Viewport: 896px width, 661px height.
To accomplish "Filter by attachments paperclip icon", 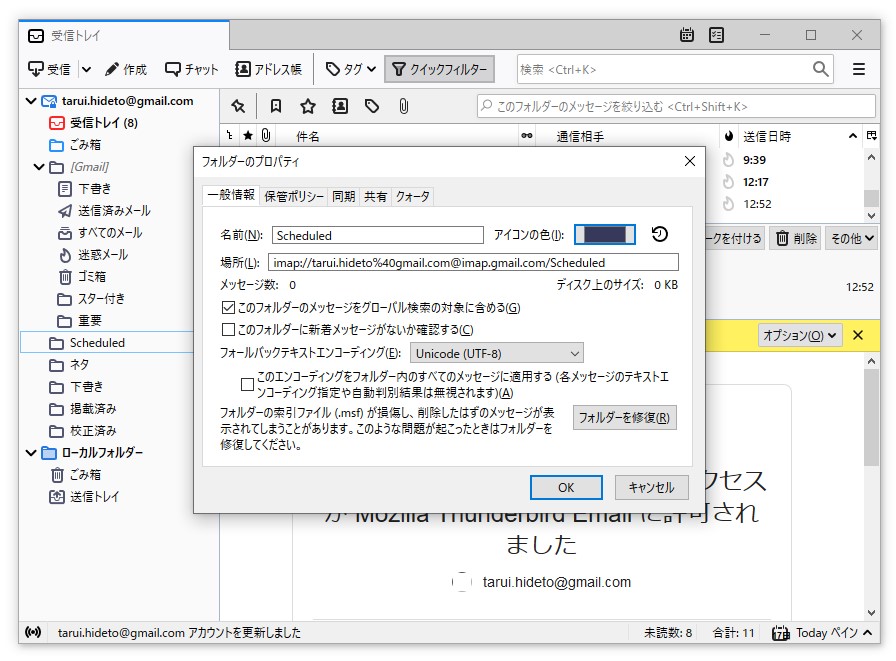I will click(404, 106).
